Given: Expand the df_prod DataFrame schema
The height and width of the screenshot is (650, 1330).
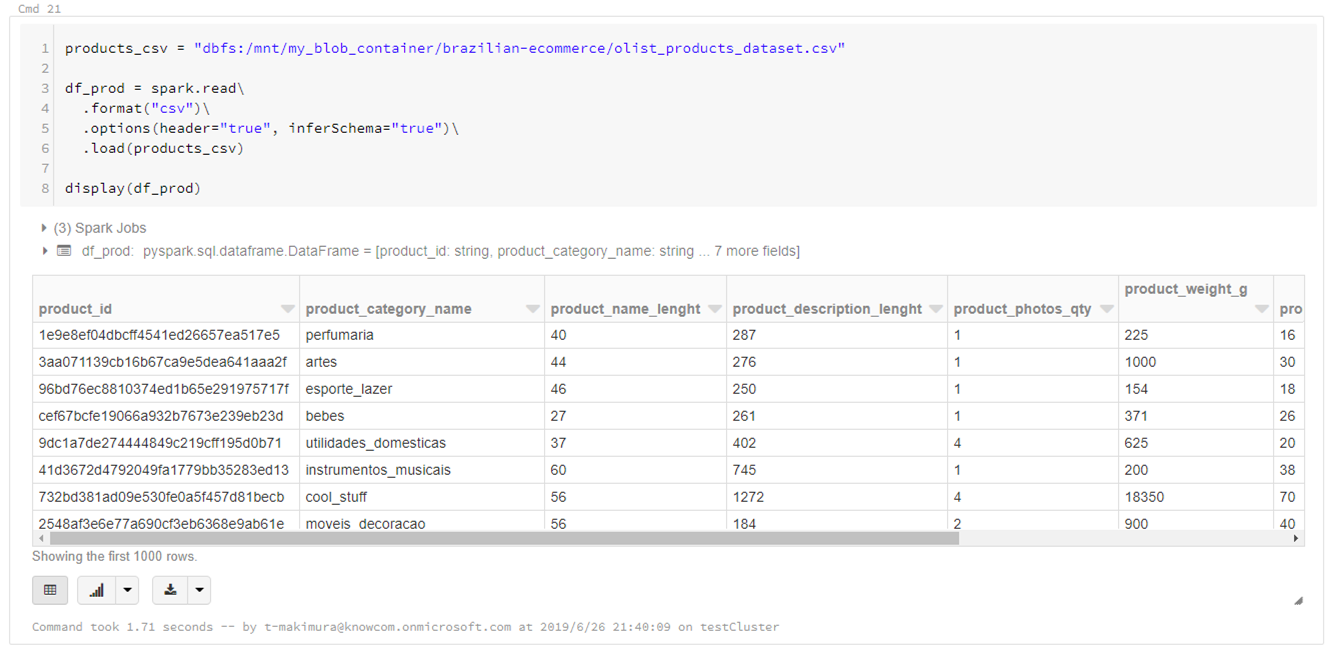Looking at the screenshot, I should pyautogui.click(x=44, y=251).
